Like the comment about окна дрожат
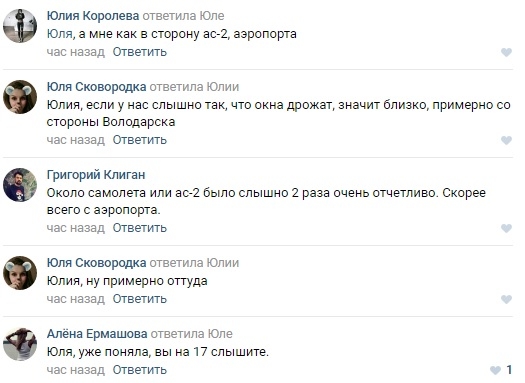525x383 pixels. pos(506,140)
